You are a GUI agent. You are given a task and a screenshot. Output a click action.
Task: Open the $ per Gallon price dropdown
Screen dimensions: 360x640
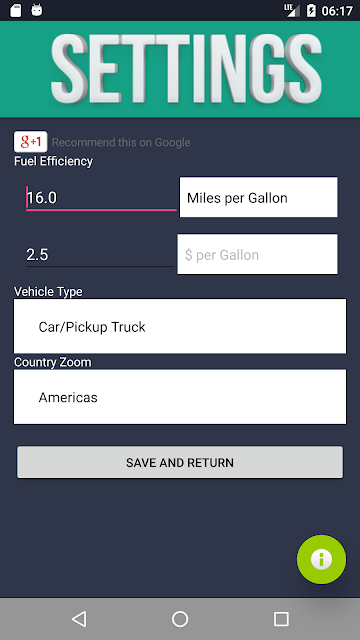click(x=257, y=254)
